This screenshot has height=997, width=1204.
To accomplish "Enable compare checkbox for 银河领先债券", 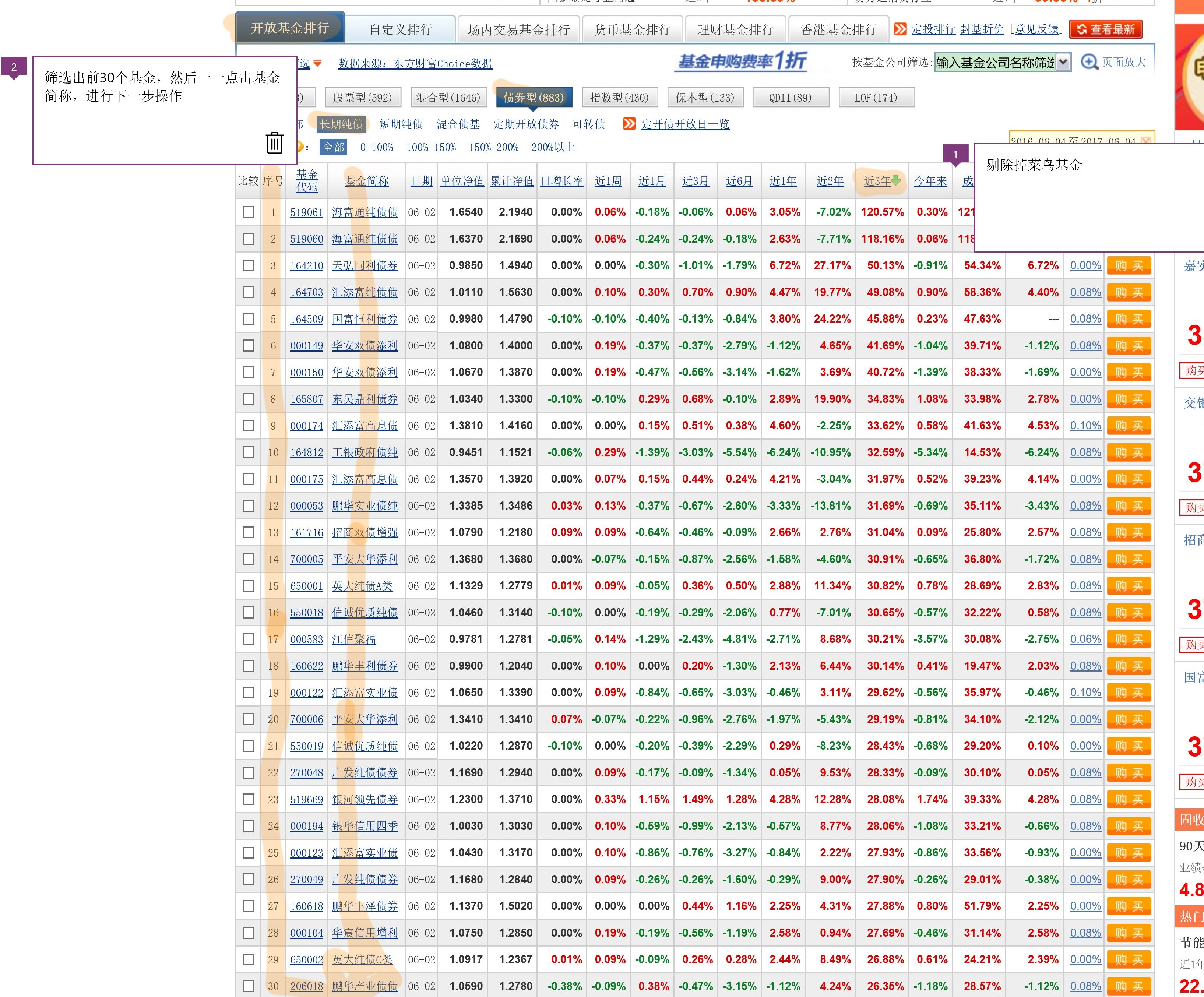I will pos(248,799).
